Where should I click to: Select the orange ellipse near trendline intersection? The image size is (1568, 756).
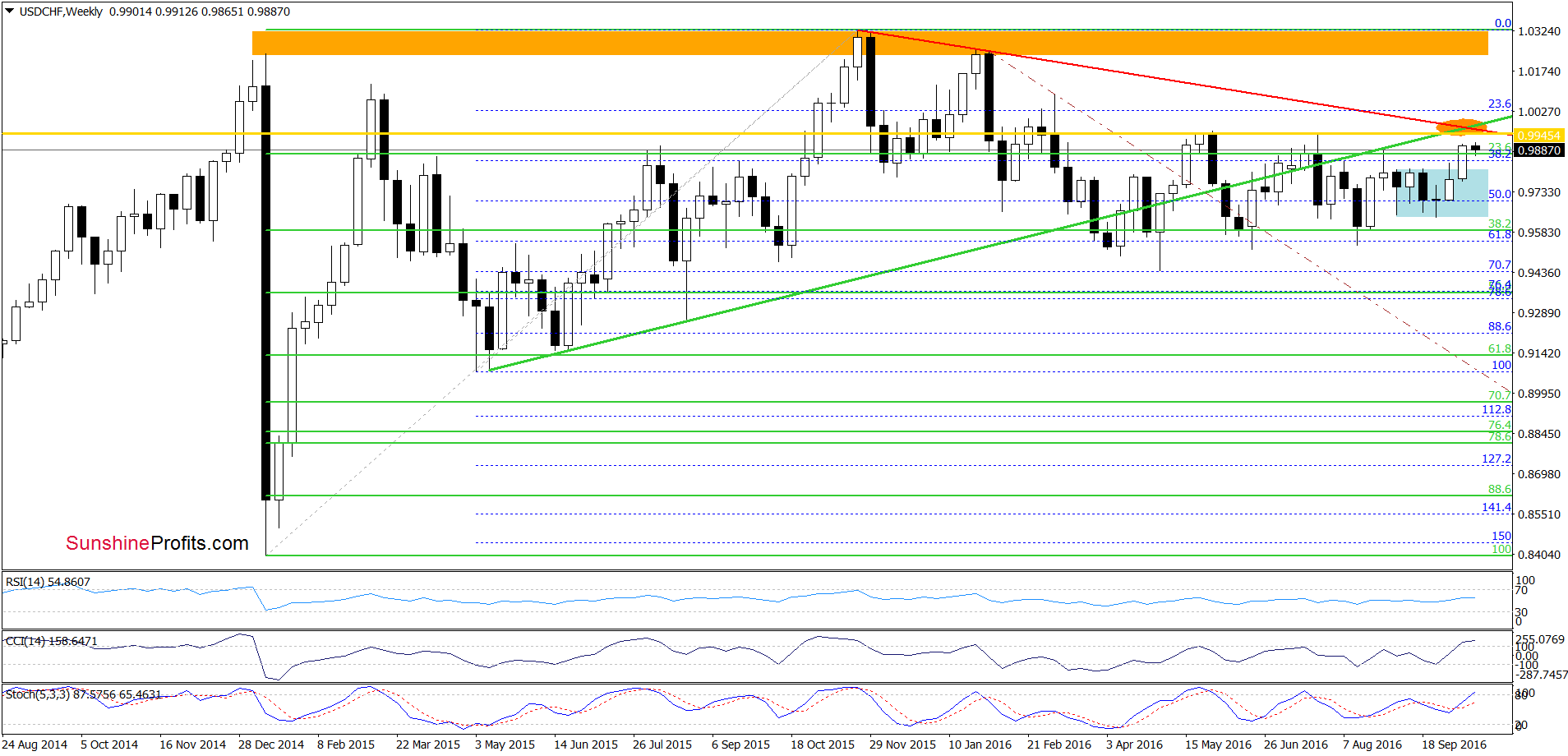1461,126
